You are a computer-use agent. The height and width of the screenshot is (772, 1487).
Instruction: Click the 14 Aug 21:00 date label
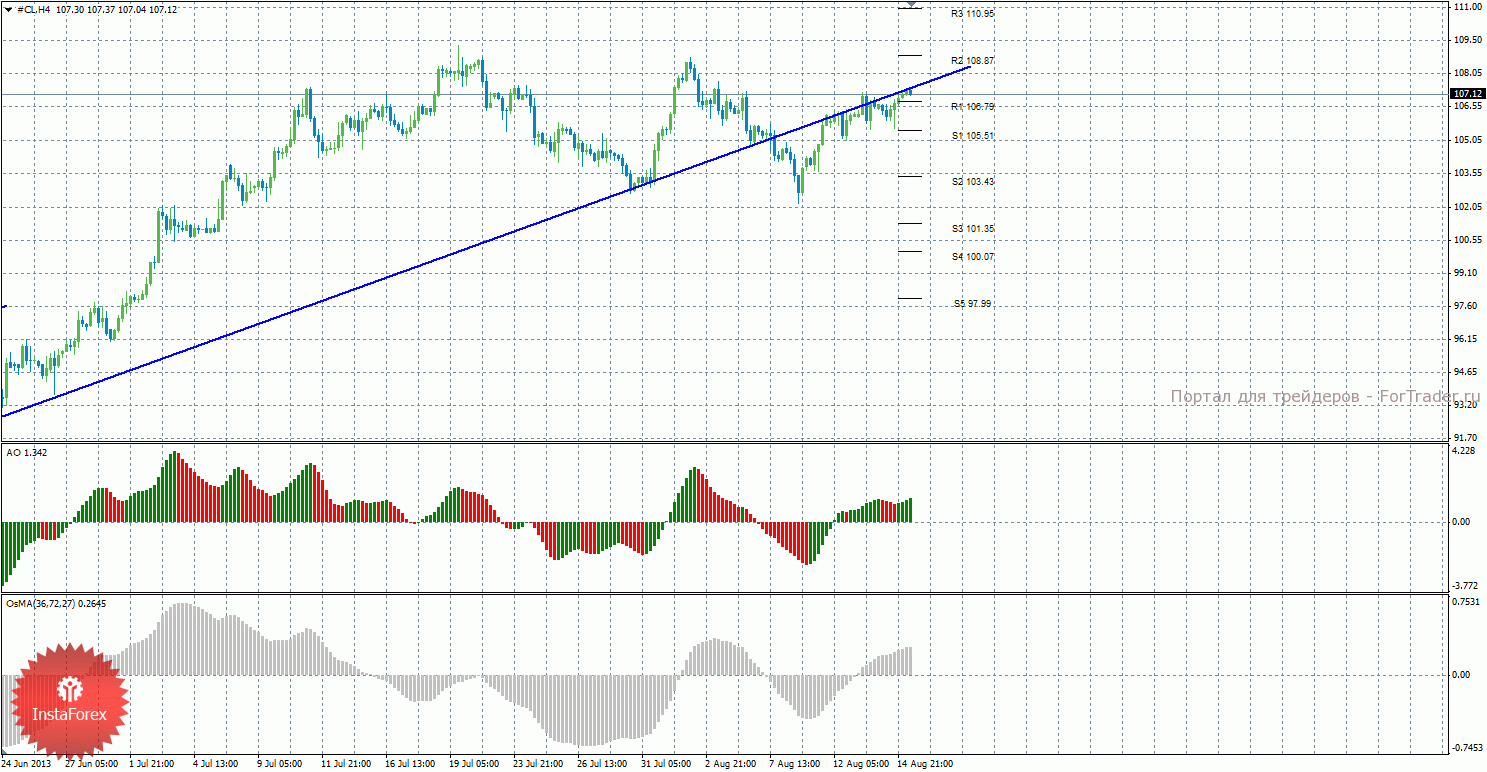pos(924,764)
